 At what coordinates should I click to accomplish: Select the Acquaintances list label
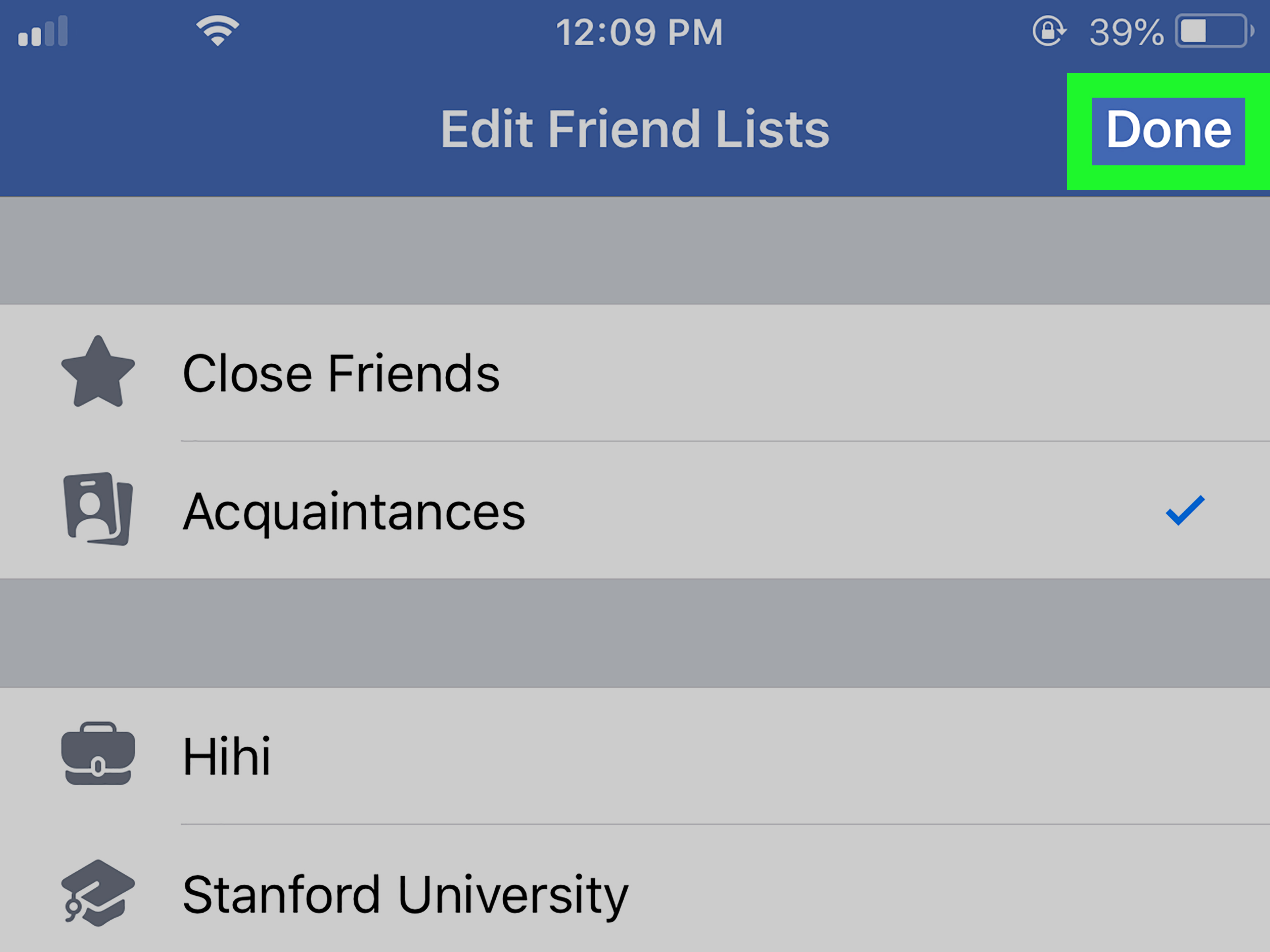pyautogui.click(x=354, y=512)
